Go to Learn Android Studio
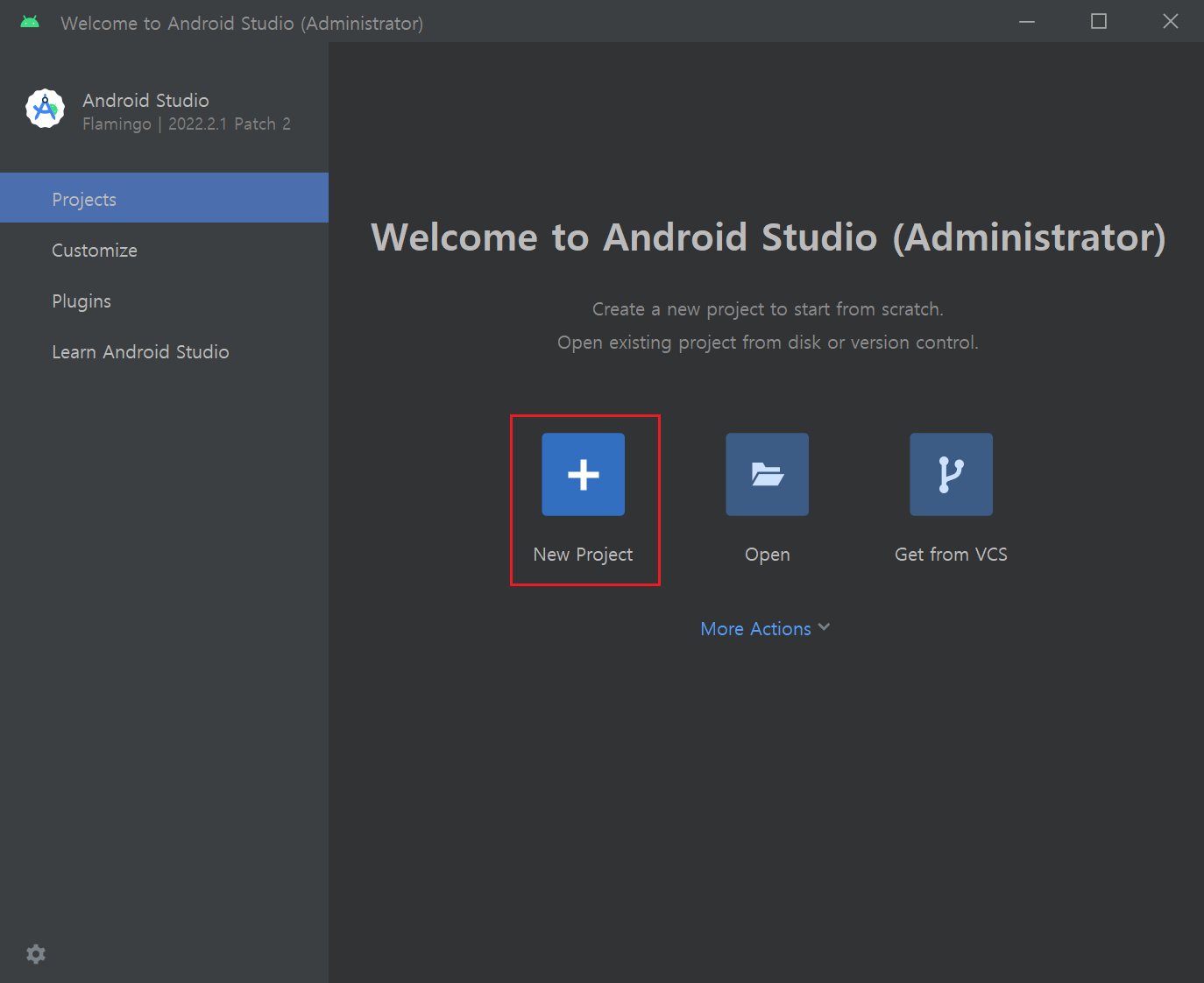The height and width of the screenshot is (983, 1204). coord(164,352)
